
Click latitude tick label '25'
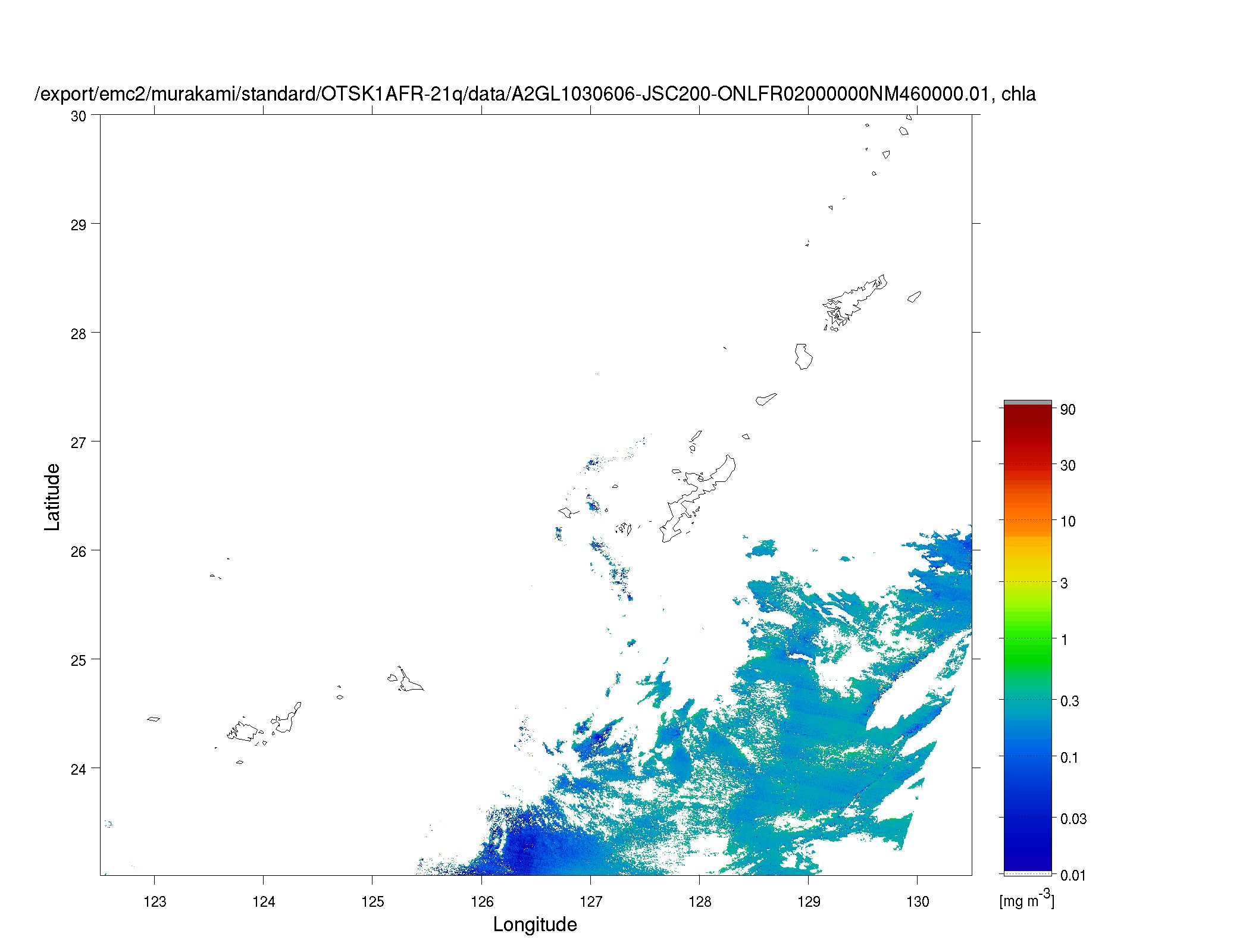[79, 661]
